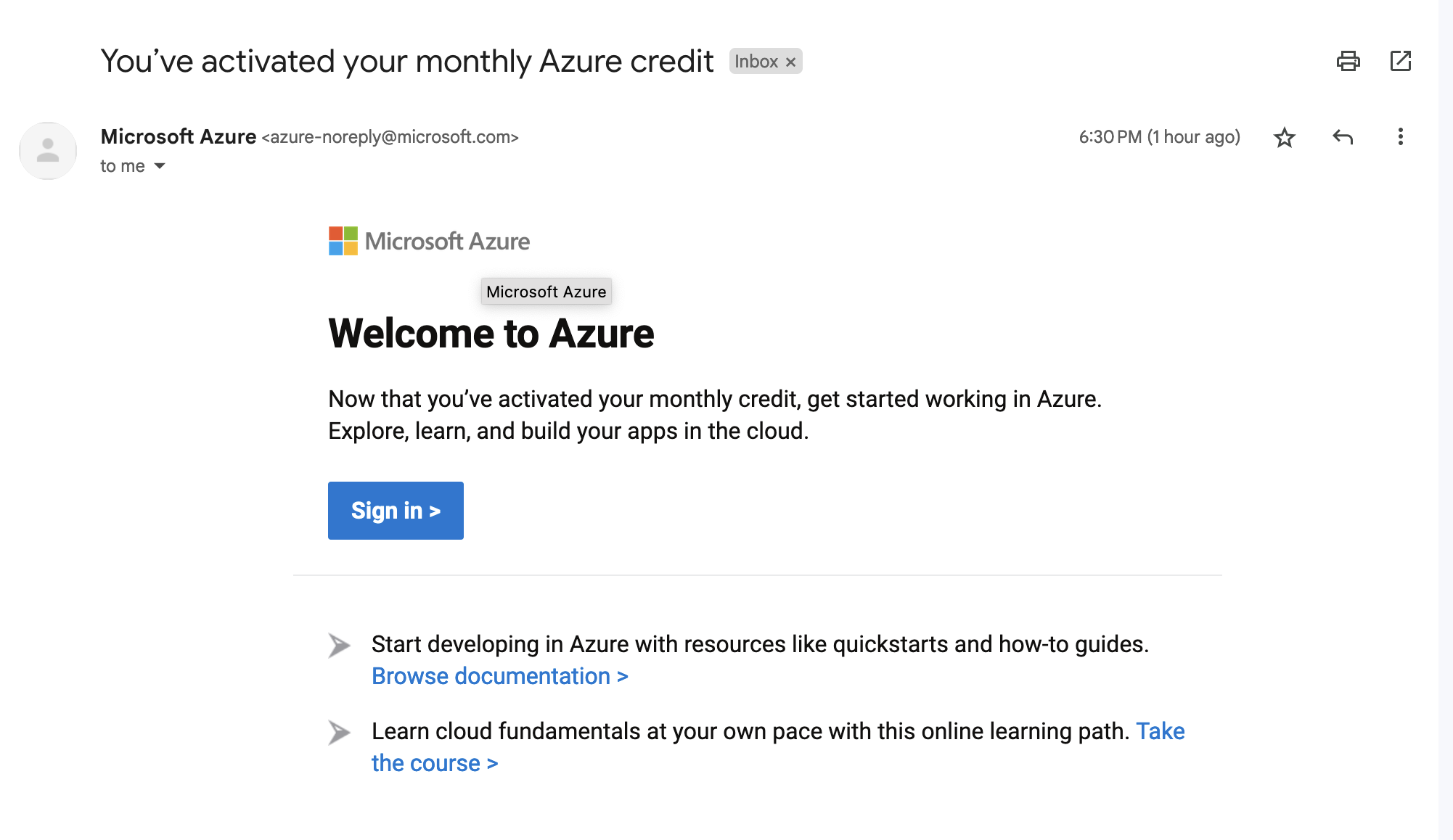Click the arrow bullet beside learning path text
The image size is (1453, 840).
click(x=340, y=733)
